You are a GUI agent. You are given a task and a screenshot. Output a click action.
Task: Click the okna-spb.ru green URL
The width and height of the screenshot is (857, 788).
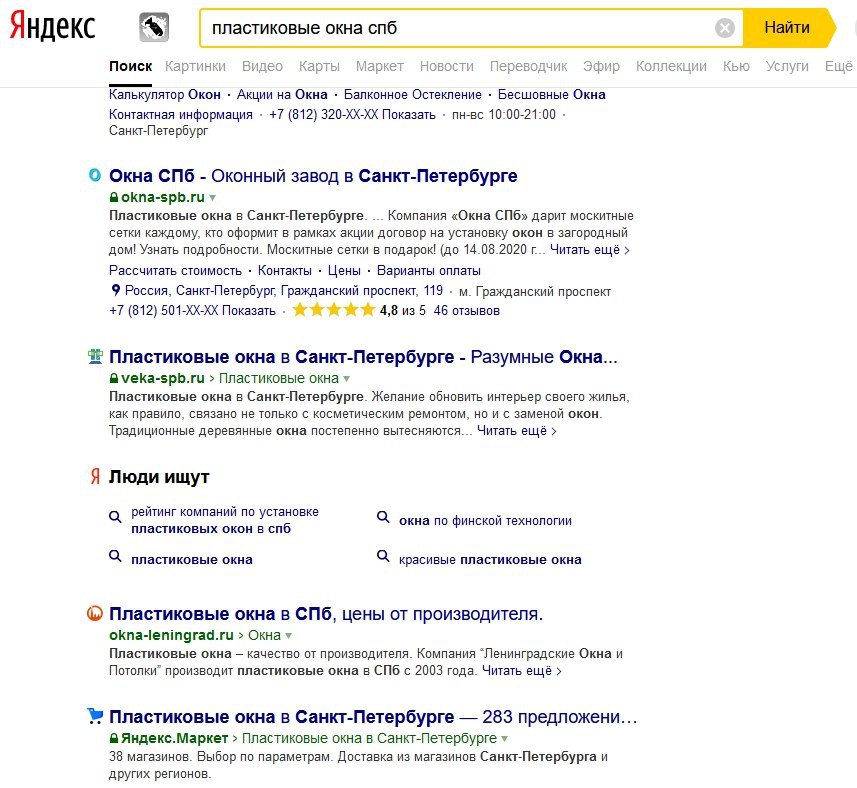click(x=163, y=197)
